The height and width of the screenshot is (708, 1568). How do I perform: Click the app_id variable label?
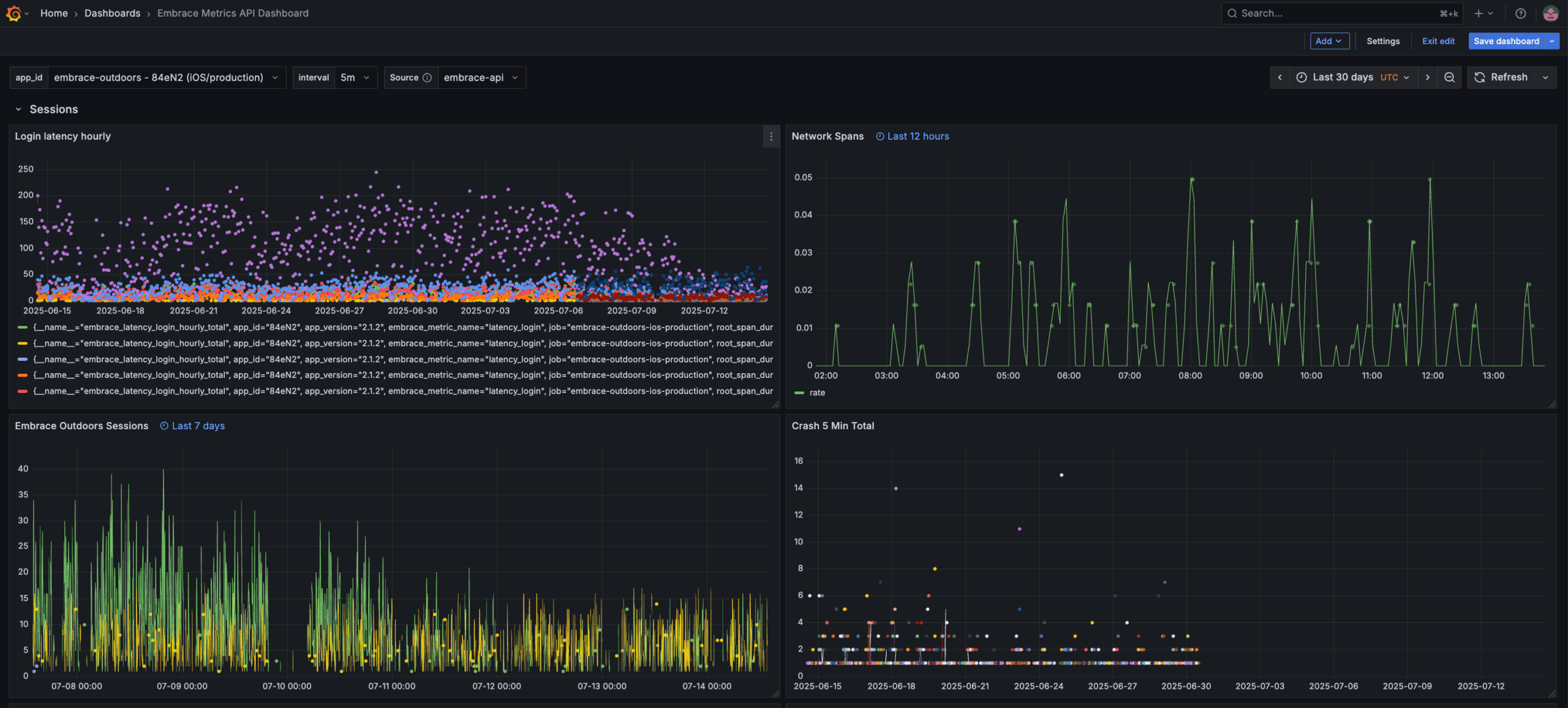tap(29, 78)
